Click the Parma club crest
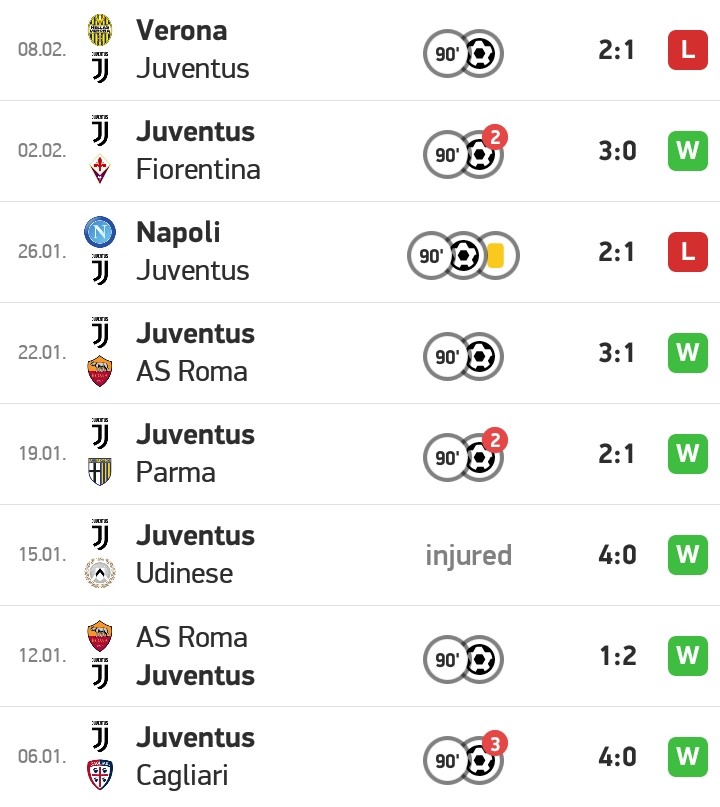 (100, 472)
